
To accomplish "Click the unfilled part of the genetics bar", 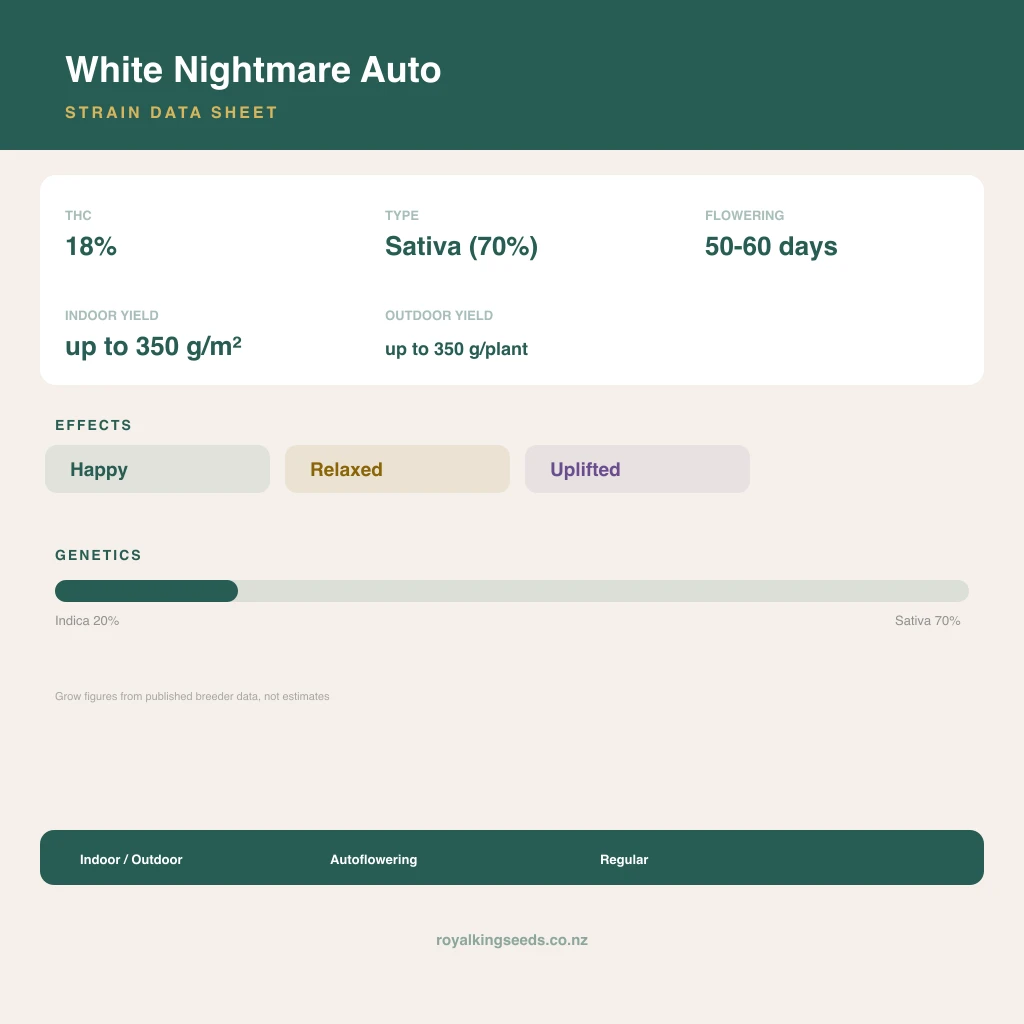I will (x=603, y=591).
